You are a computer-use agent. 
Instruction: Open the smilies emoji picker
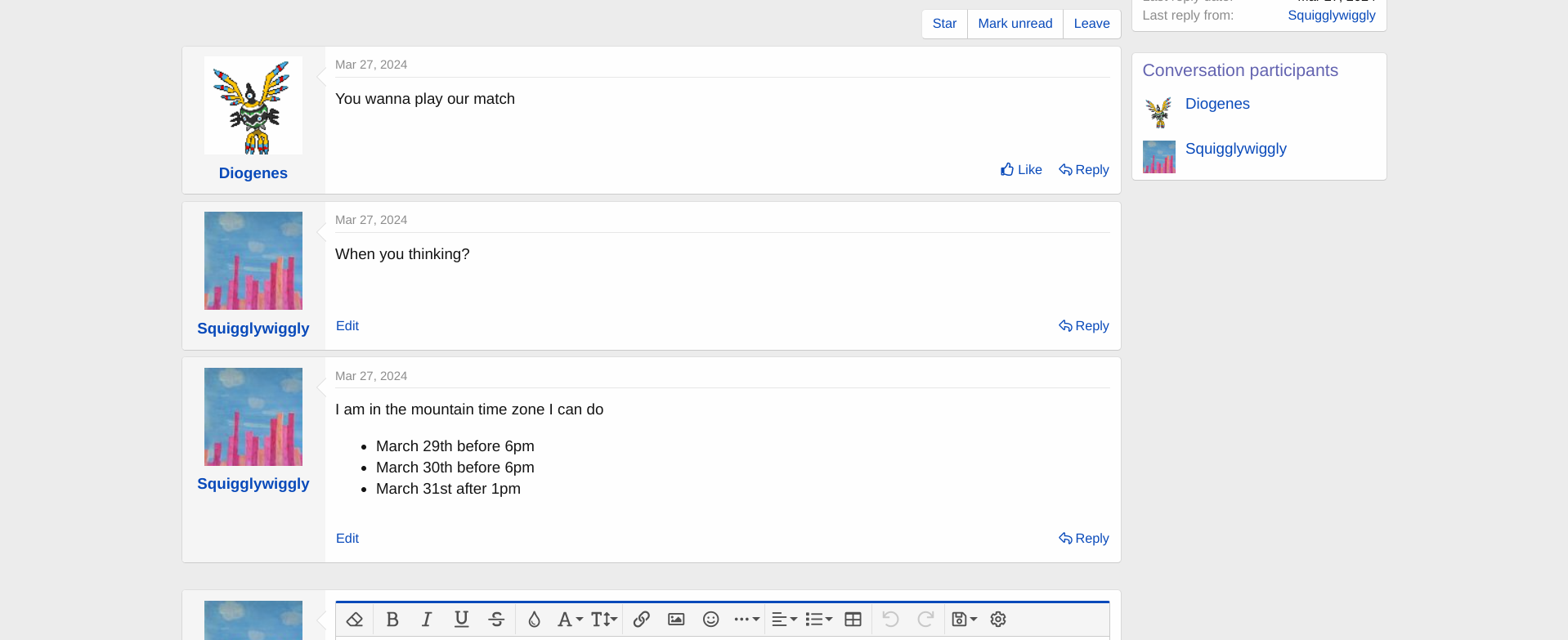711,620
